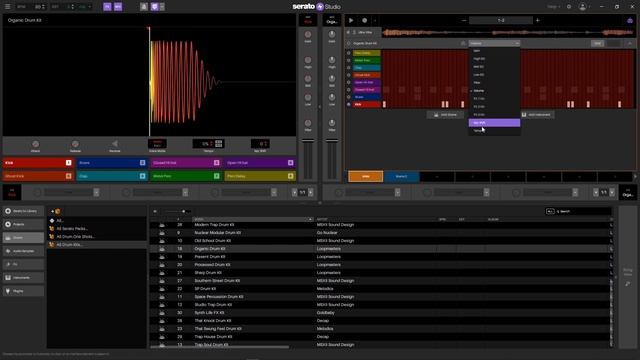The image size is (640, 360).
Task: Open the Audio Samples library section
Action: [x=23, y=251]
